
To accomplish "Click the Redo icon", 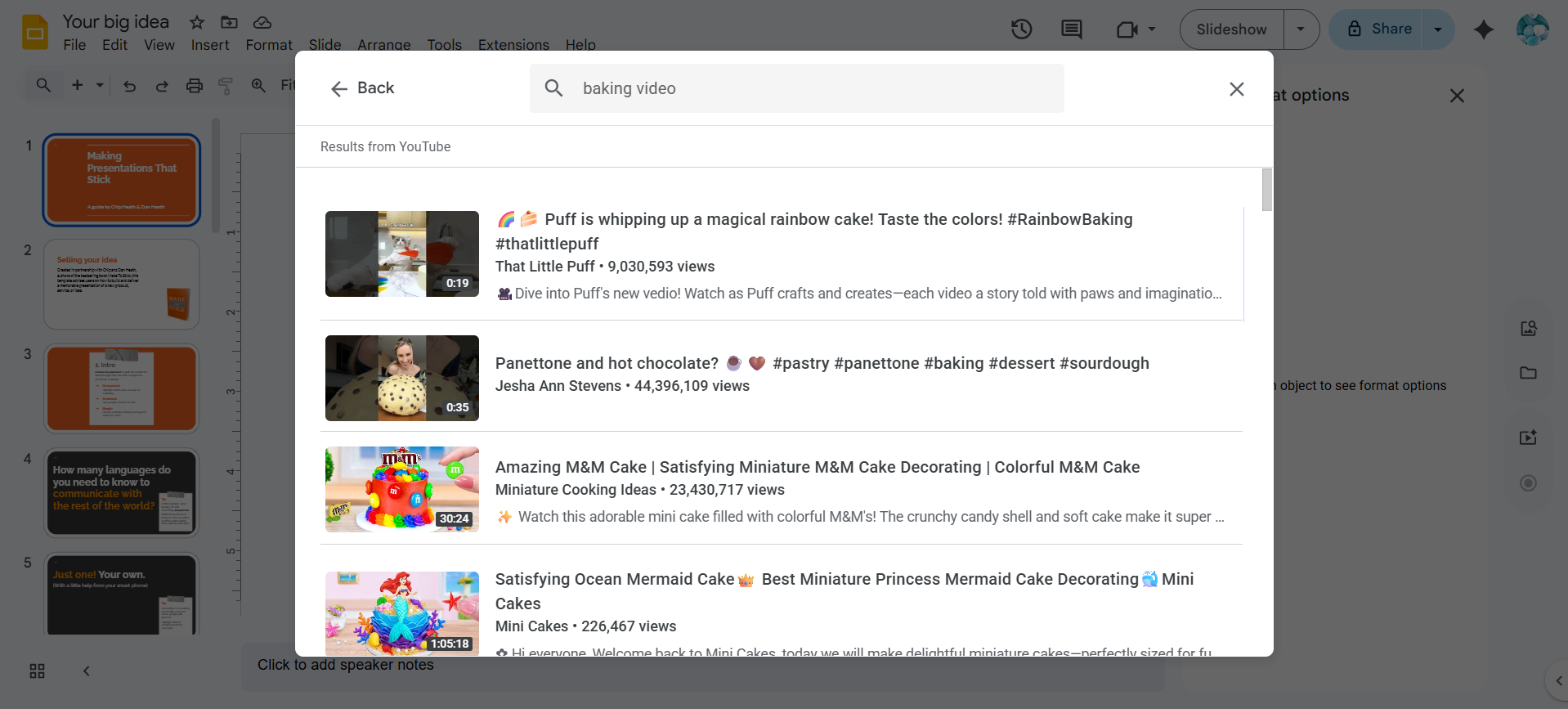I will pos(162,85).
